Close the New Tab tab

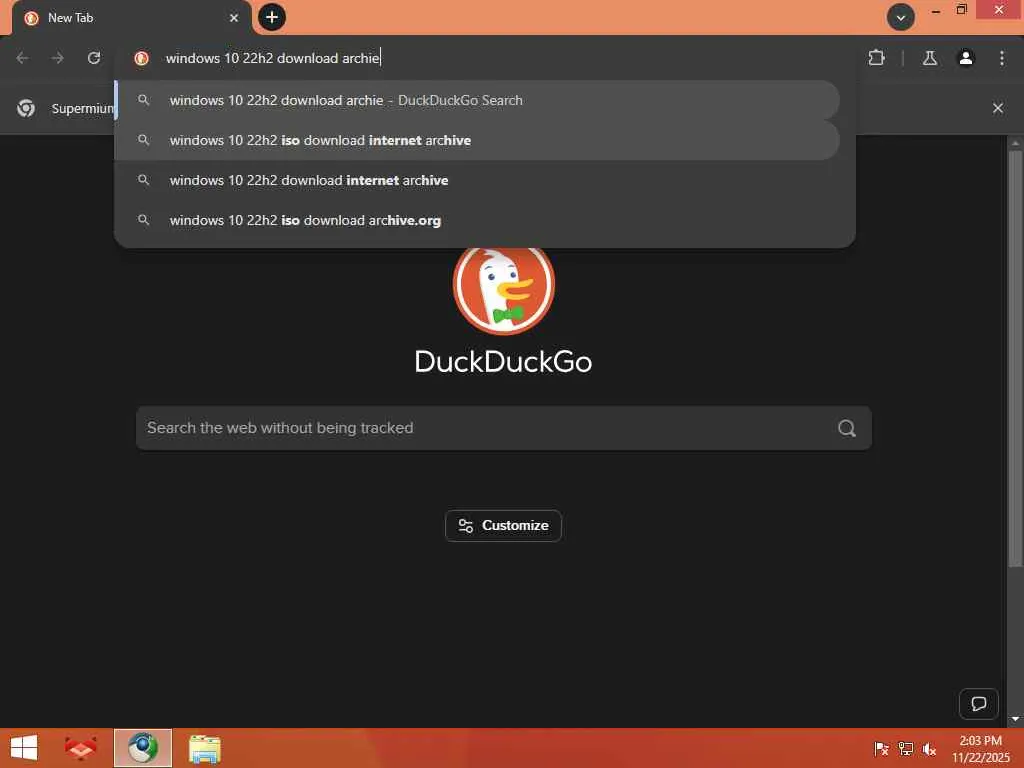(x=234, y=18)
